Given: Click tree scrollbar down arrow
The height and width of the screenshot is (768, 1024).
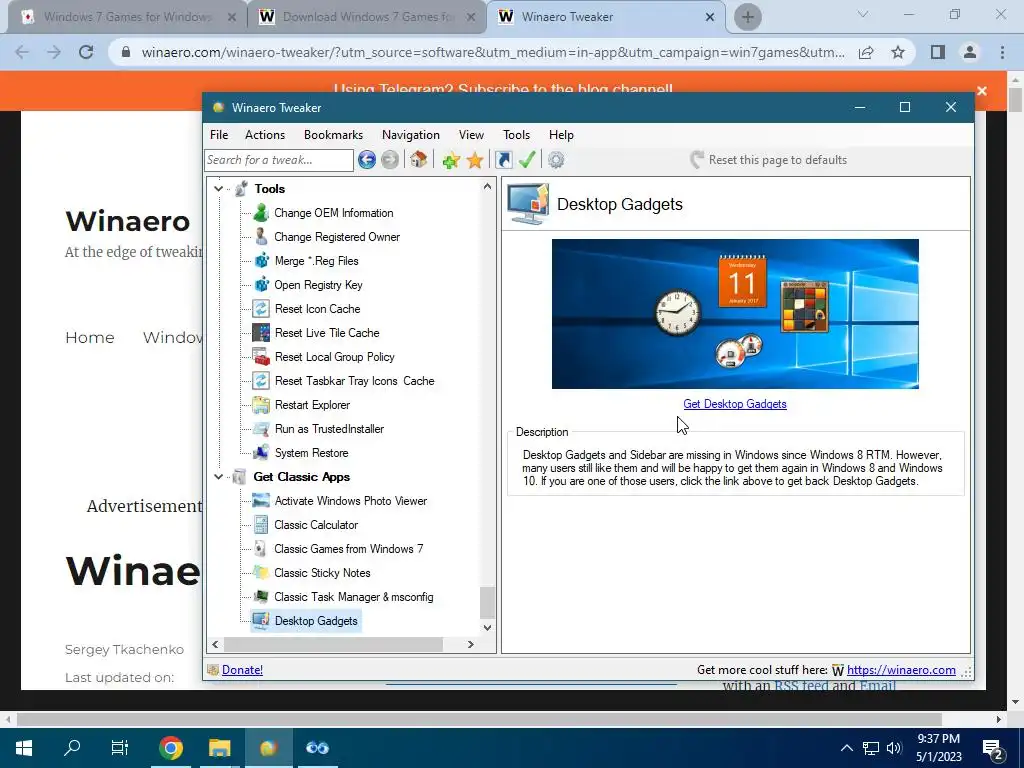Looking at the screenshot, I should [x=487, y=627].
